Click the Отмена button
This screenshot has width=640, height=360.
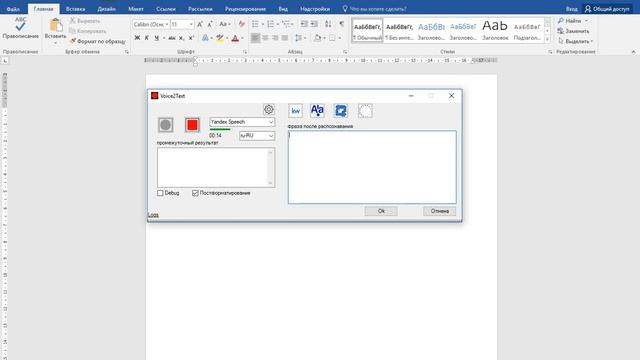pyautogui.click(x=440, y=211)
